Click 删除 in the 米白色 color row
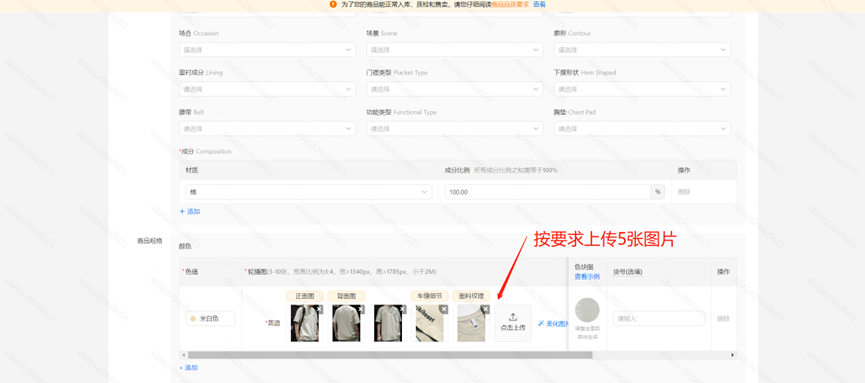Screen dimensions: 865x383 [723, 318]
